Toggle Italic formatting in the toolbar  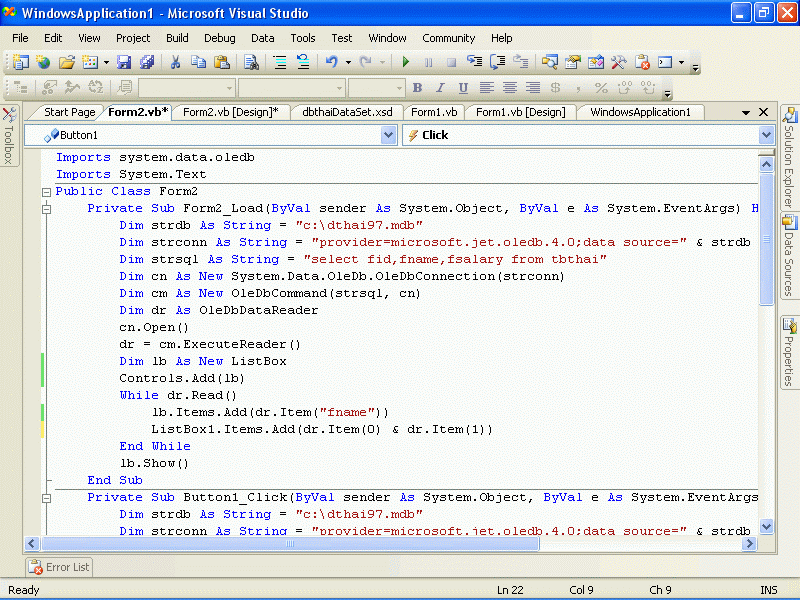pos(440,88)
